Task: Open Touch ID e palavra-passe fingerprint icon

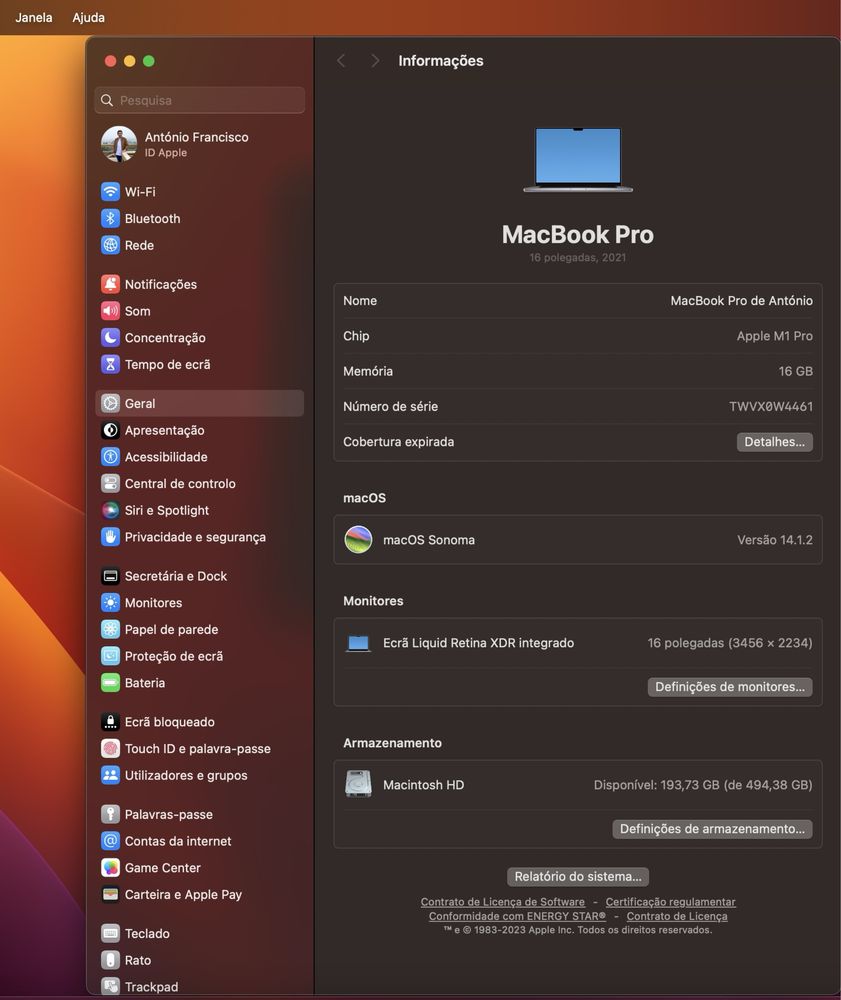Action: [x=110, y=748]
